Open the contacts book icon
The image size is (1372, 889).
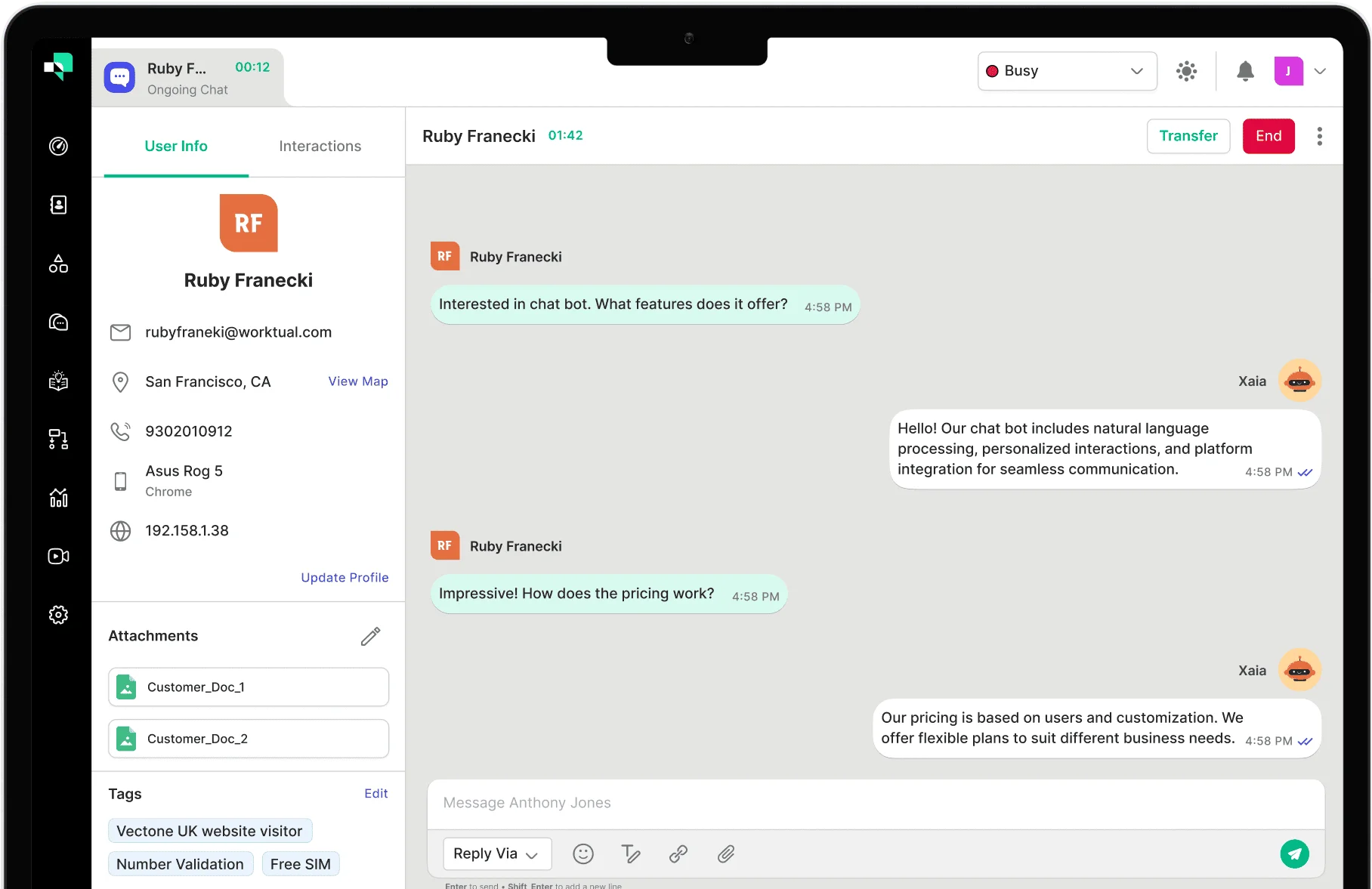(x=58, y=205)
